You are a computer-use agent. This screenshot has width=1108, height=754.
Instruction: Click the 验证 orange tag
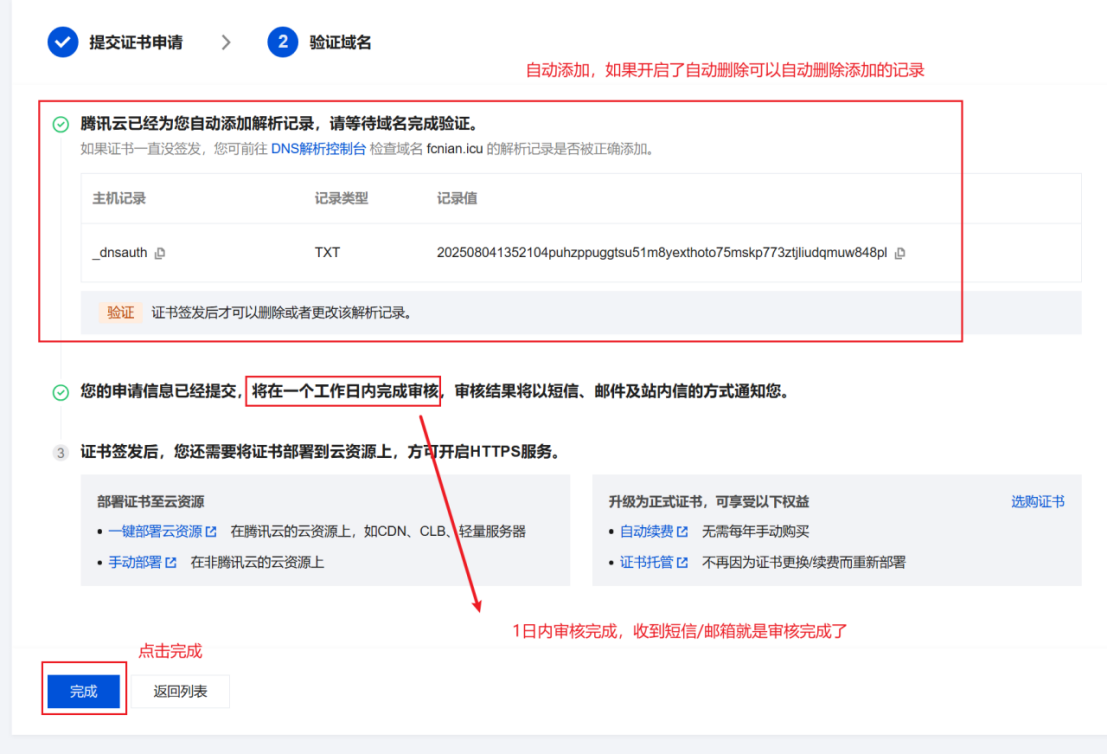click(120, 312)
